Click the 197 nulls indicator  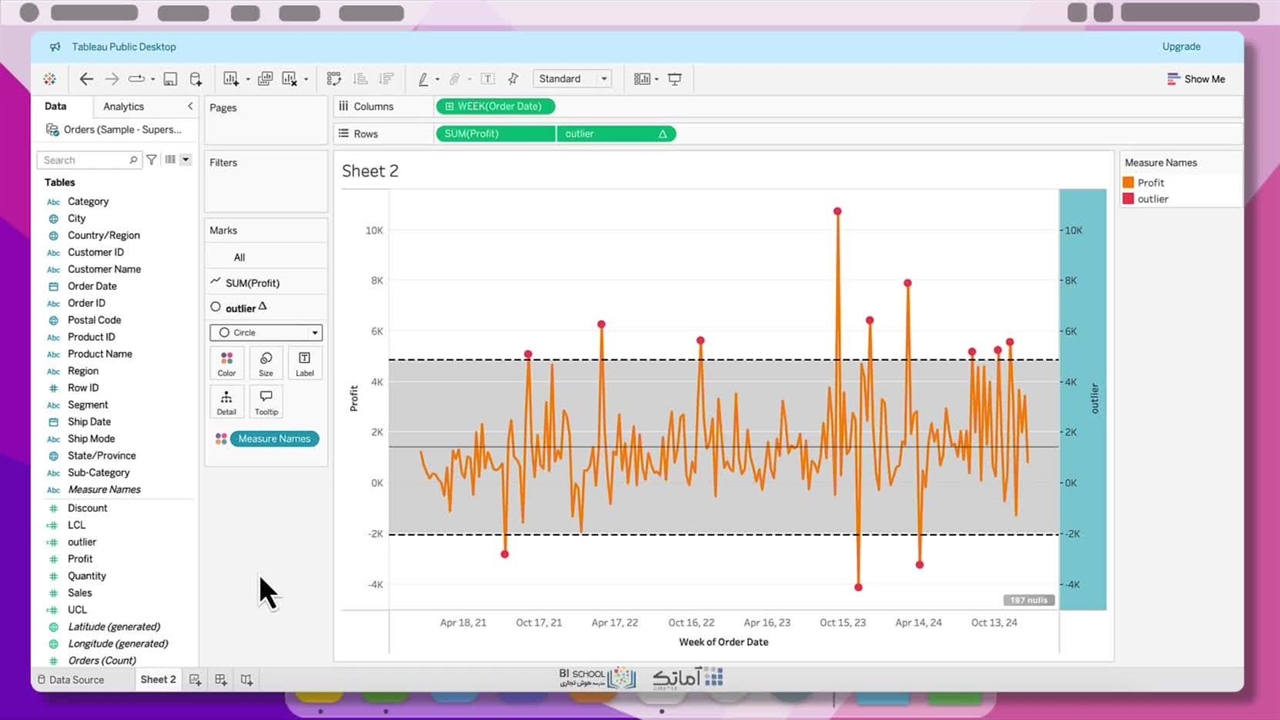[x=1027, y=600]
